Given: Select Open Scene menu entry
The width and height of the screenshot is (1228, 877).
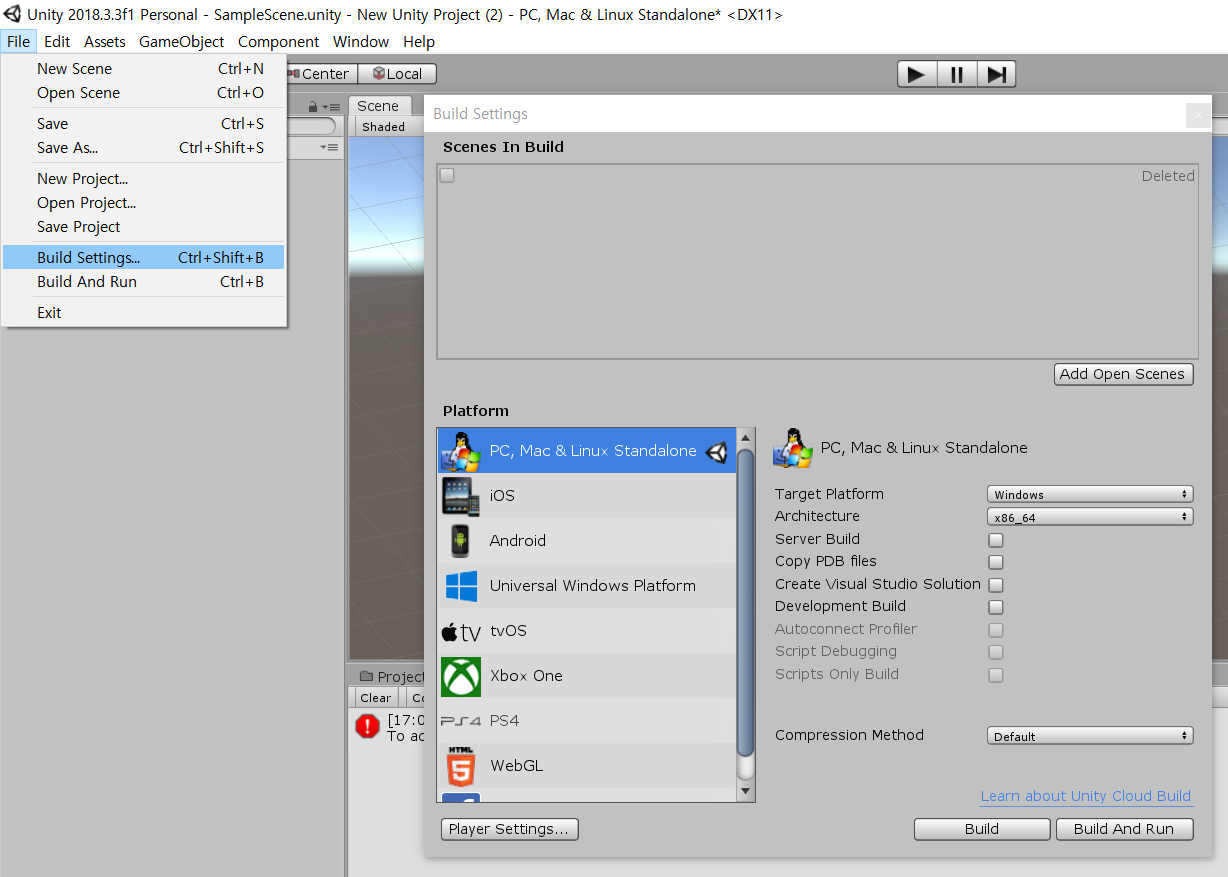Looking at the screenshot, I should pos(144,93).
